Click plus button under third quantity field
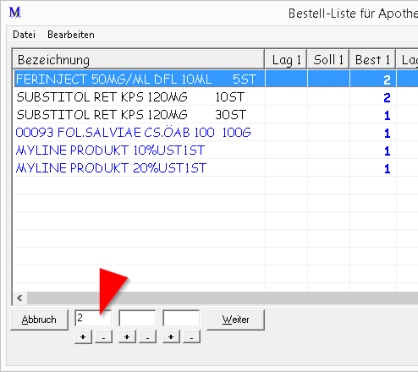Screen dimensions: 418x372 pyautogui.click(x=171, y=337)
